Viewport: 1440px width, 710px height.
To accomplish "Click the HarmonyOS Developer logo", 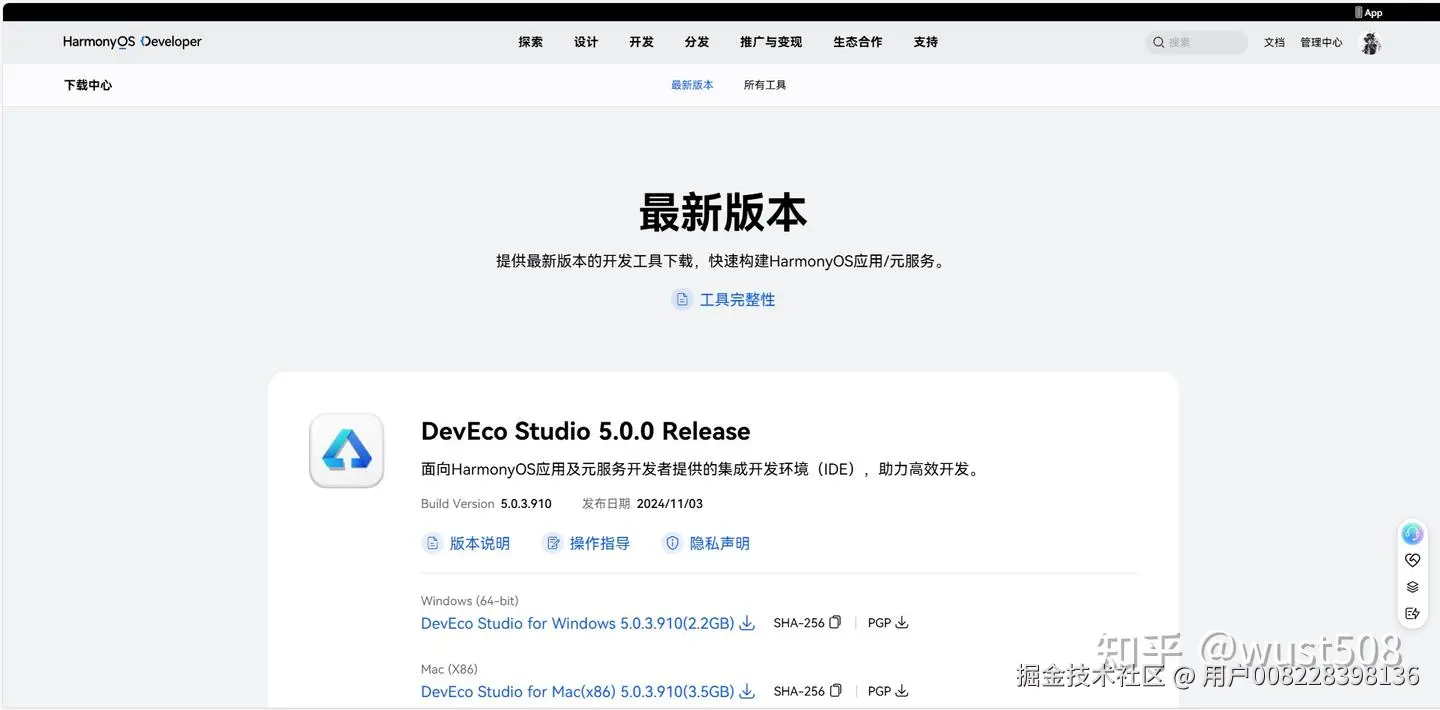I will coord(132,42).
